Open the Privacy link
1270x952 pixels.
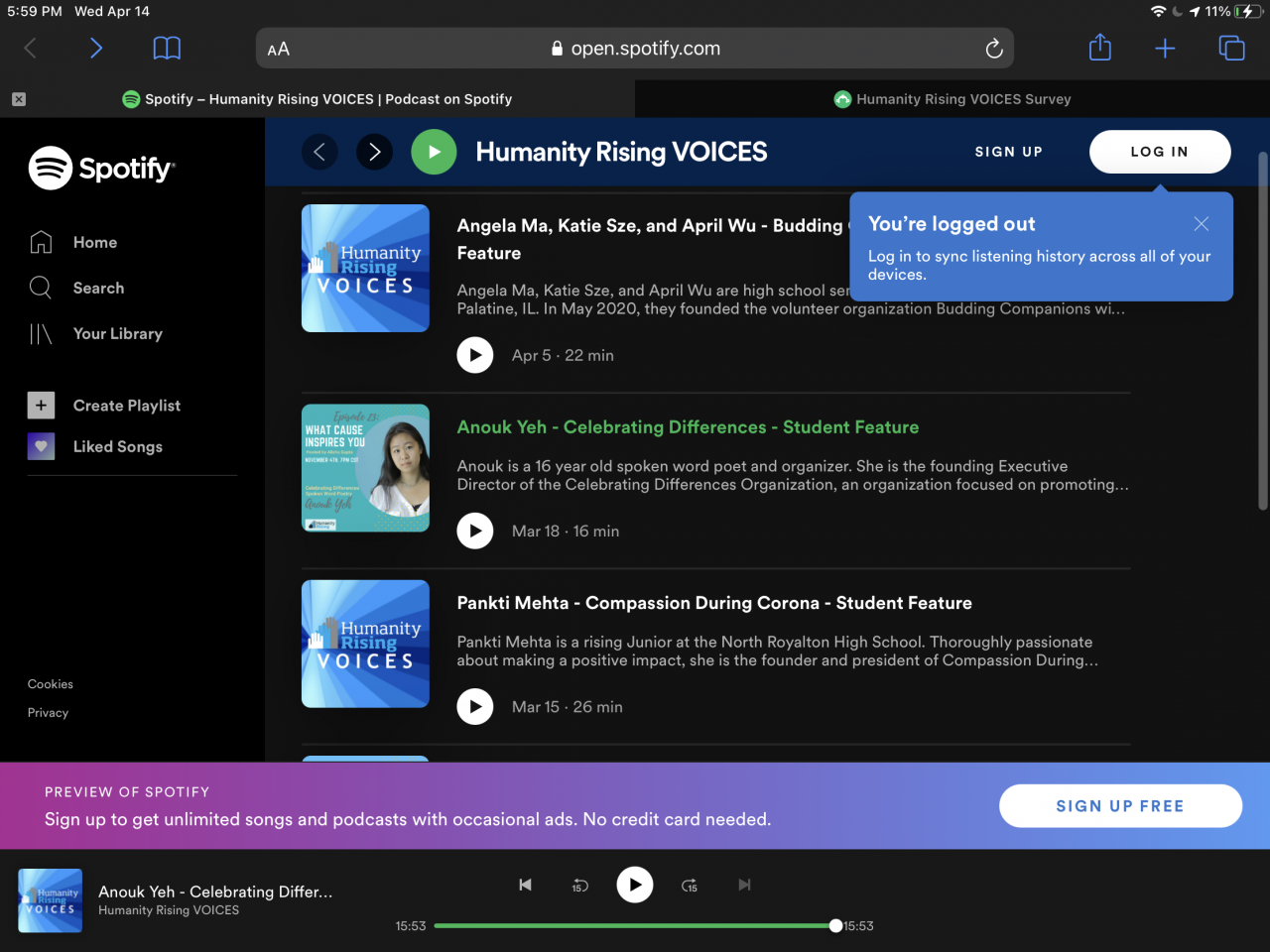click(x=48, y=713)
